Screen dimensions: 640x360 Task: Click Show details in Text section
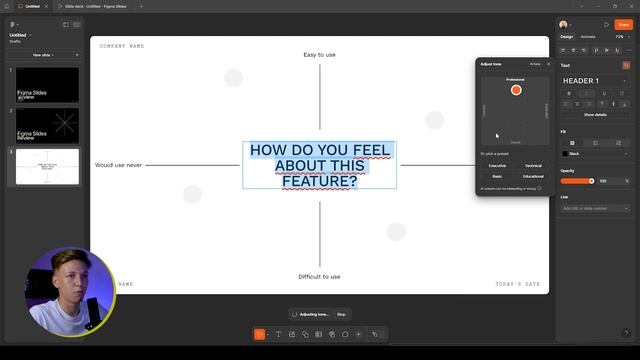(595, 115)
